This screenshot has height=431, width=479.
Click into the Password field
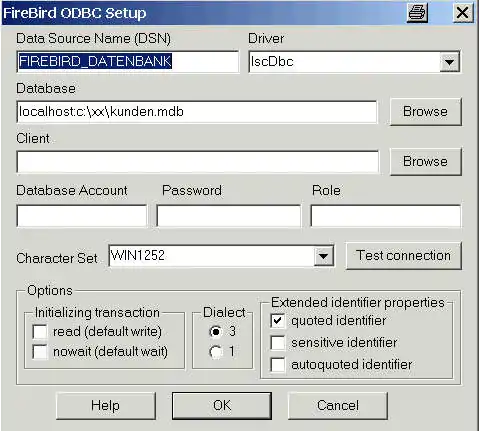coord(229,216)
